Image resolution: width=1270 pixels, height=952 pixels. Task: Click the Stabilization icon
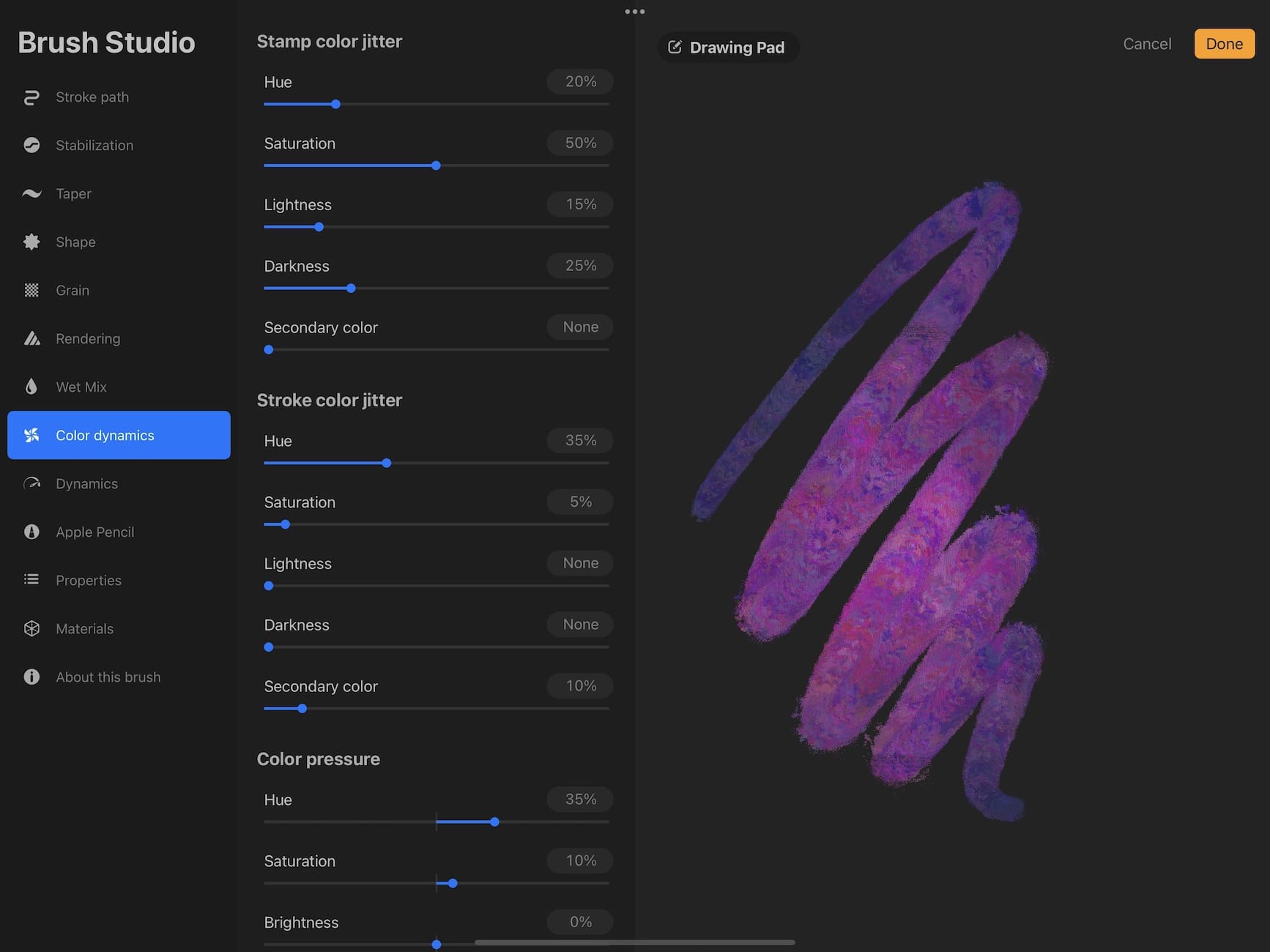(x=31, y=145)
